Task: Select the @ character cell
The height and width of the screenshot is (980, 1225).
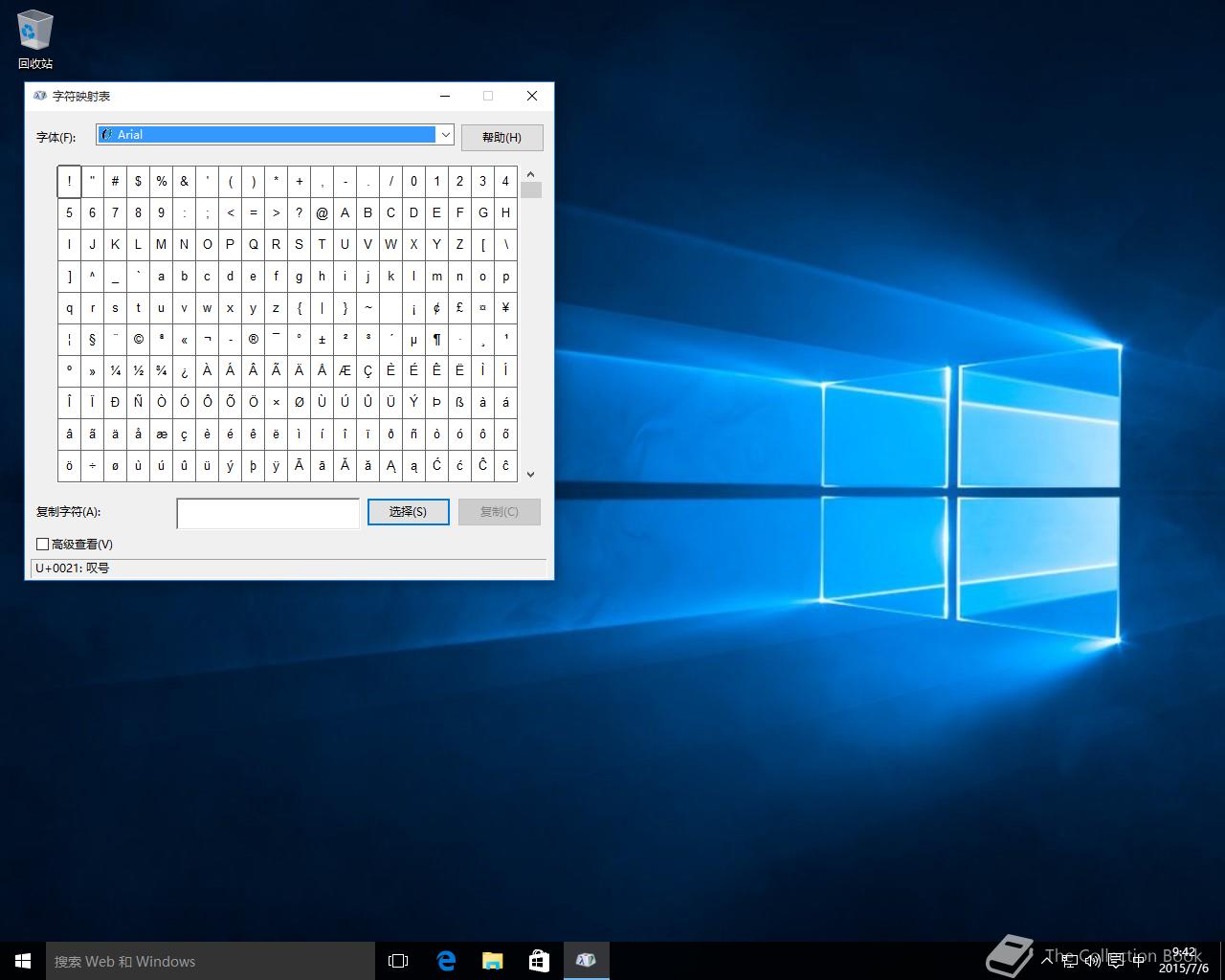Action: click(322, 212)
